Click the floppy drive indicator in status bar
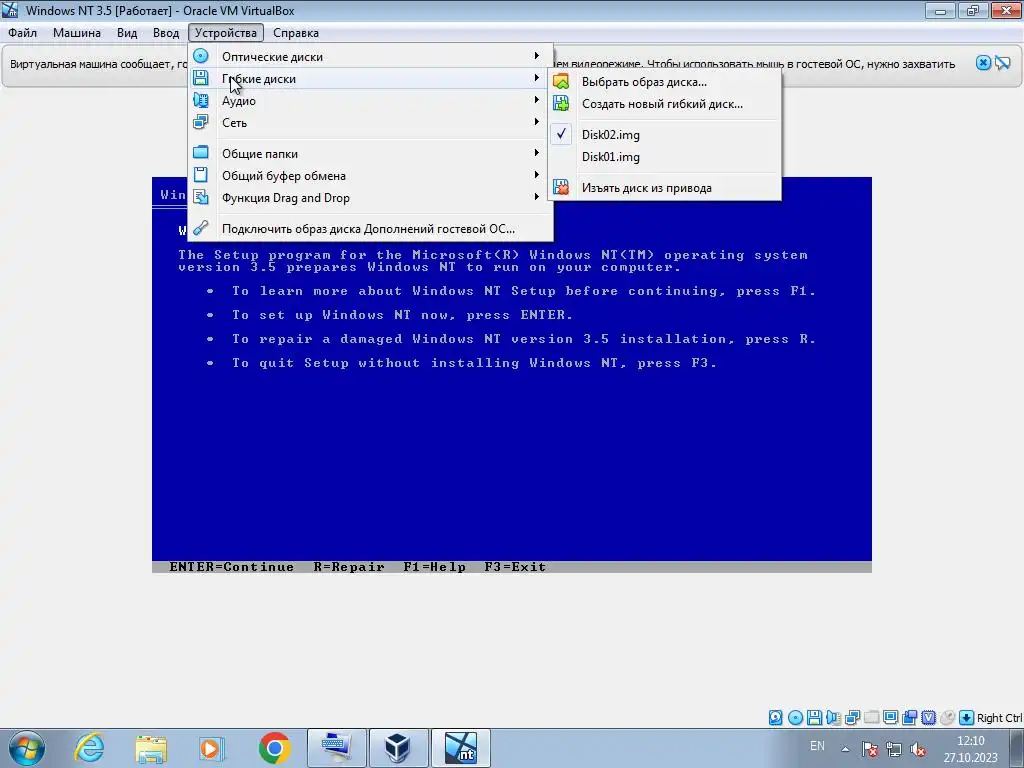The height and width of the screenshot is (768, 1024). (x=814, y=718)
